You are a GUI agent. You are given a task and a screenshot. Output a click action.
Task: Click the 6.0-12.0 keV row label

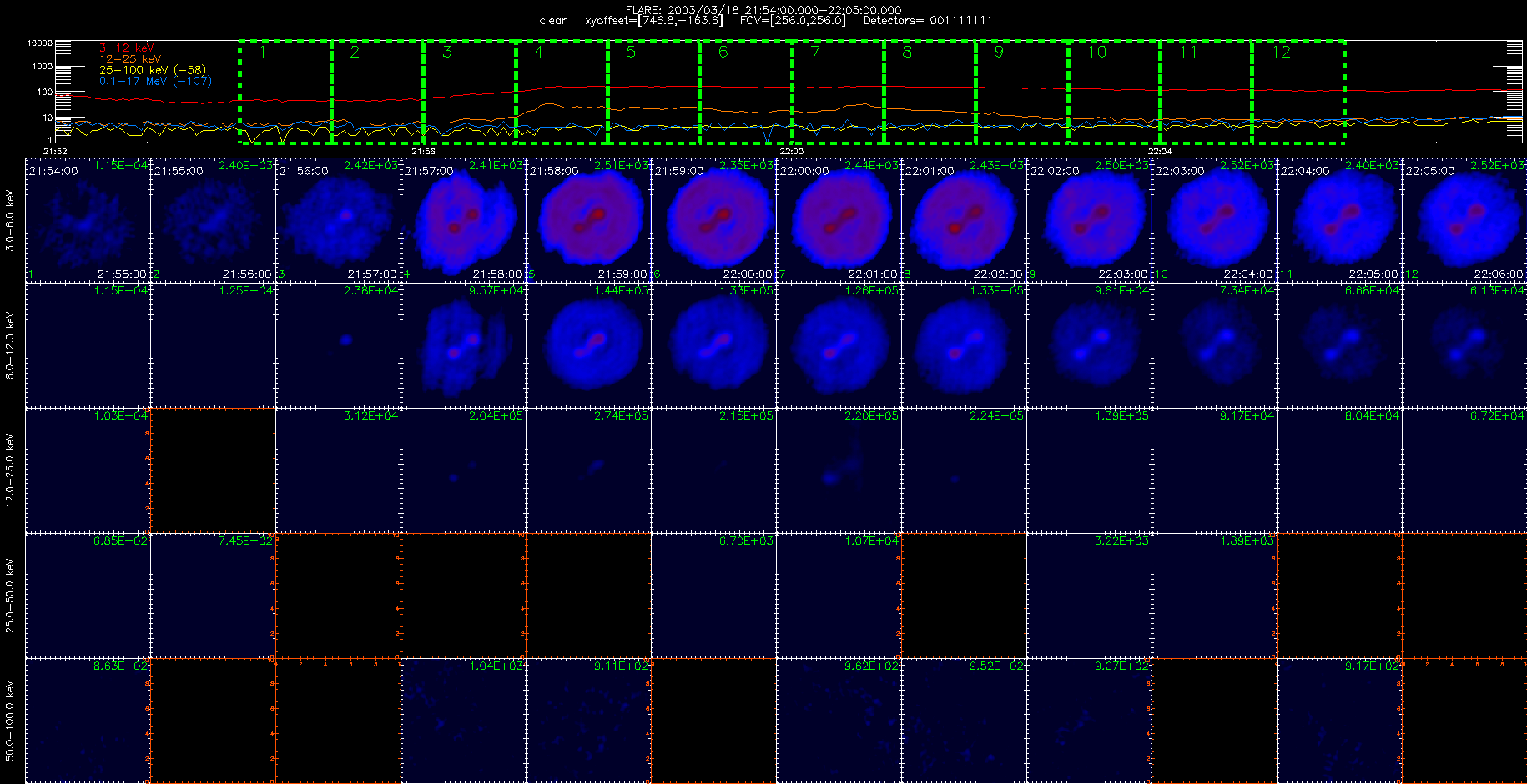pos(10,345)
